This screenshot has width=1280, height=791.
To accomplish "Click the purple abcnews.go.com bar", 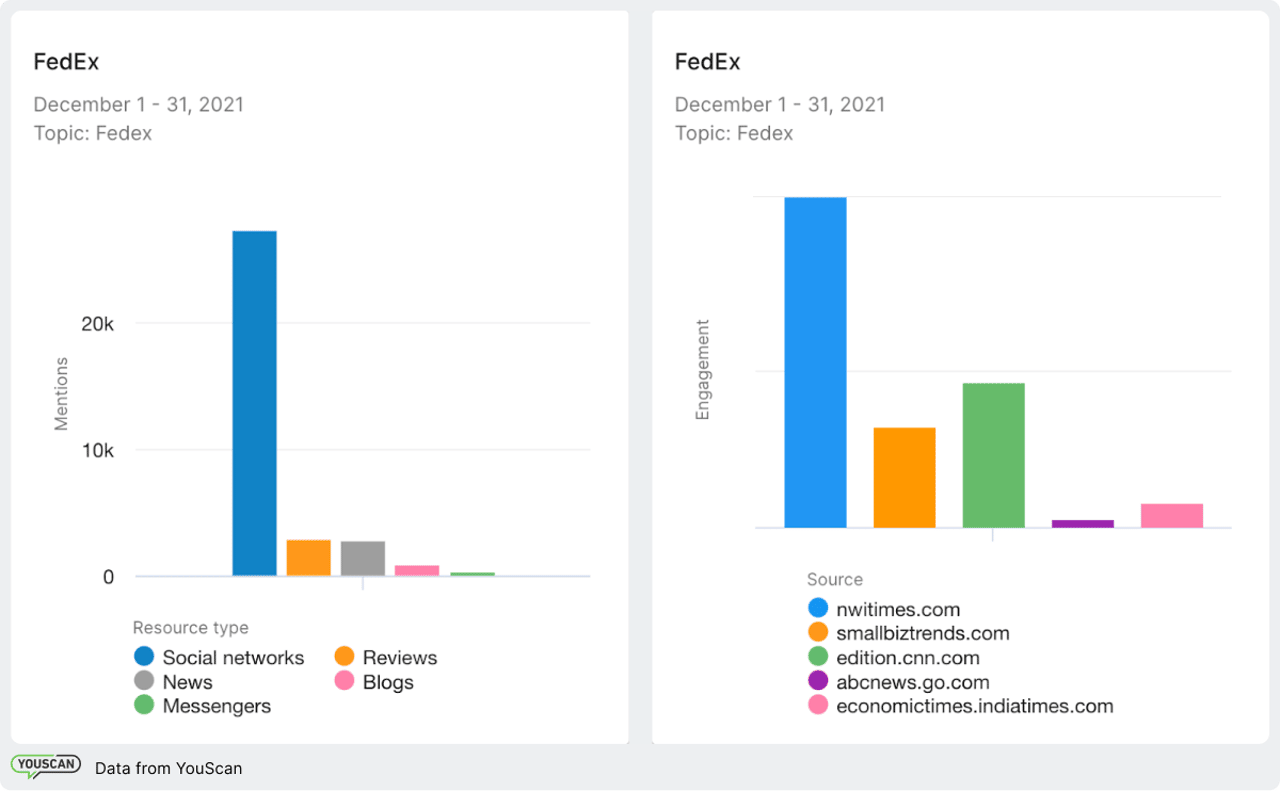I will (1083, 523).
